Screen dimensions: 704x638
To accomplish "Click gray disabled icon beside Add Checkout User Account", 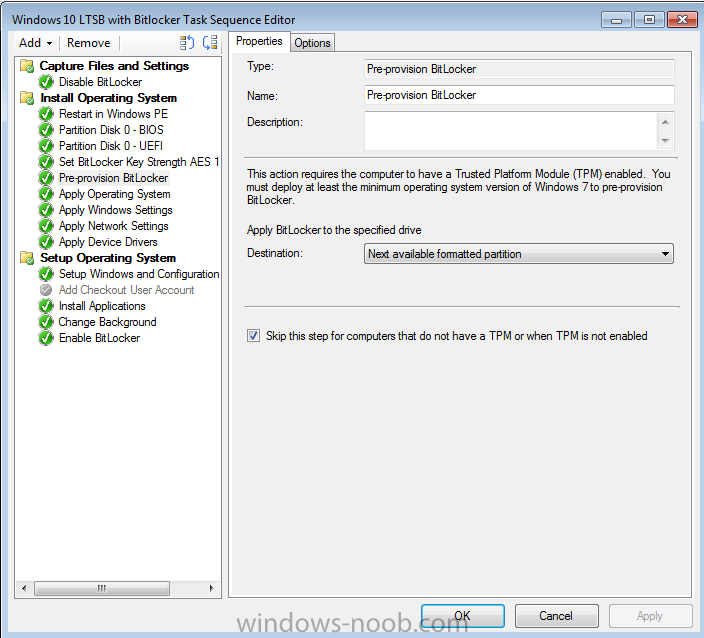I will [x=46, y=290].
